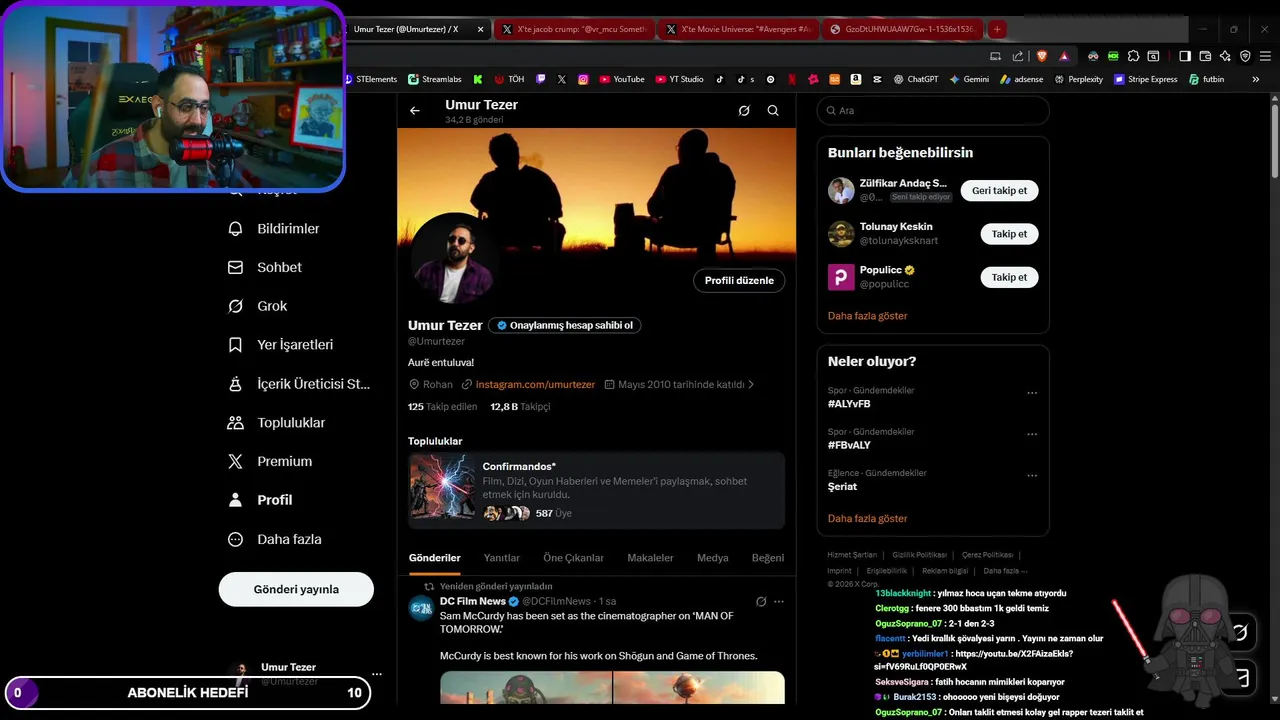1280x720 pixels.
Task: Open Topluluklar communities page
Action: pyautogui.click(x=276, y=423)
